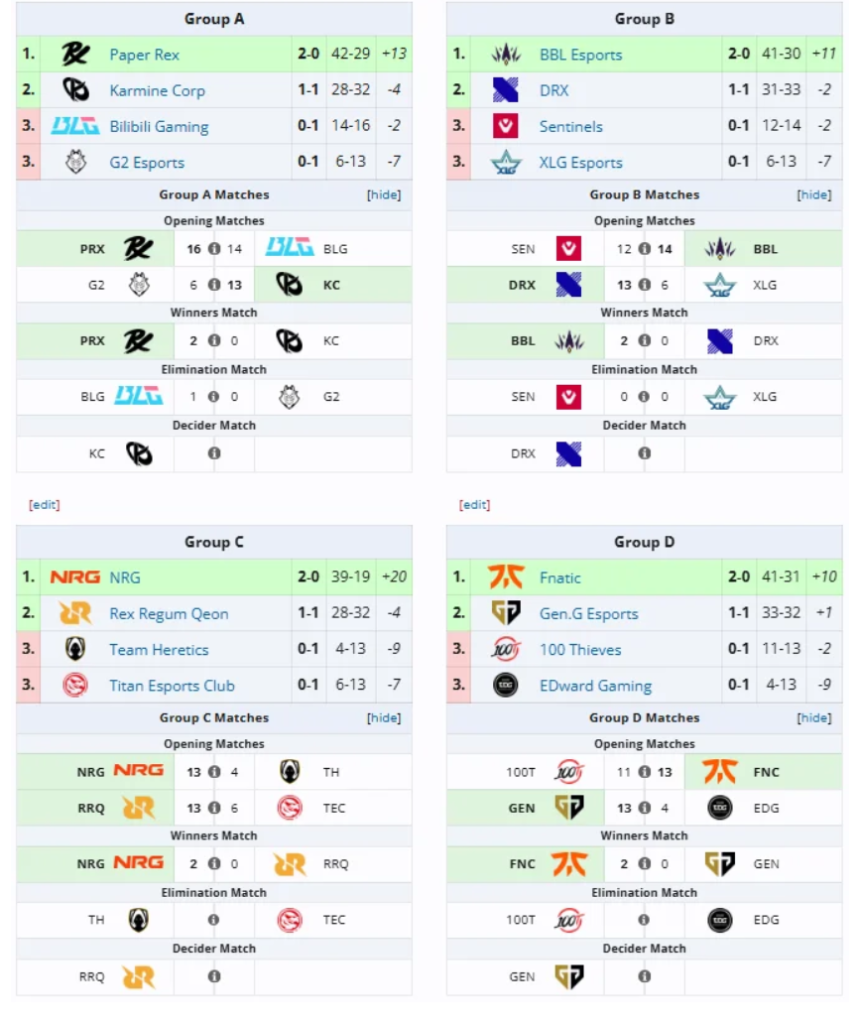
Task: Open the Rex Regum Qeon team page
Action: [169, 614]
